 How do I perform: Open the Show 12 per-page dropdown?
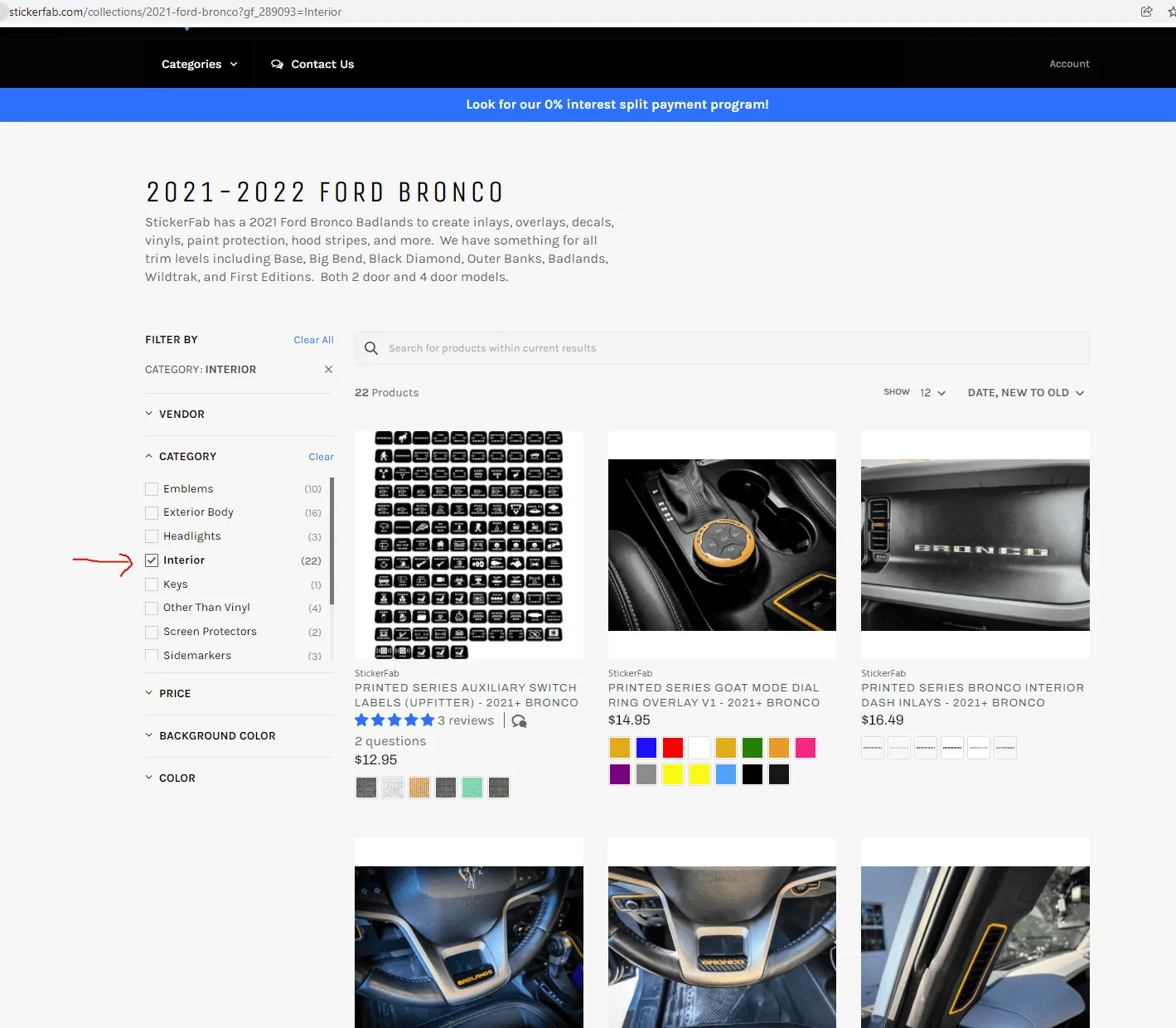(x=932, y=392)
